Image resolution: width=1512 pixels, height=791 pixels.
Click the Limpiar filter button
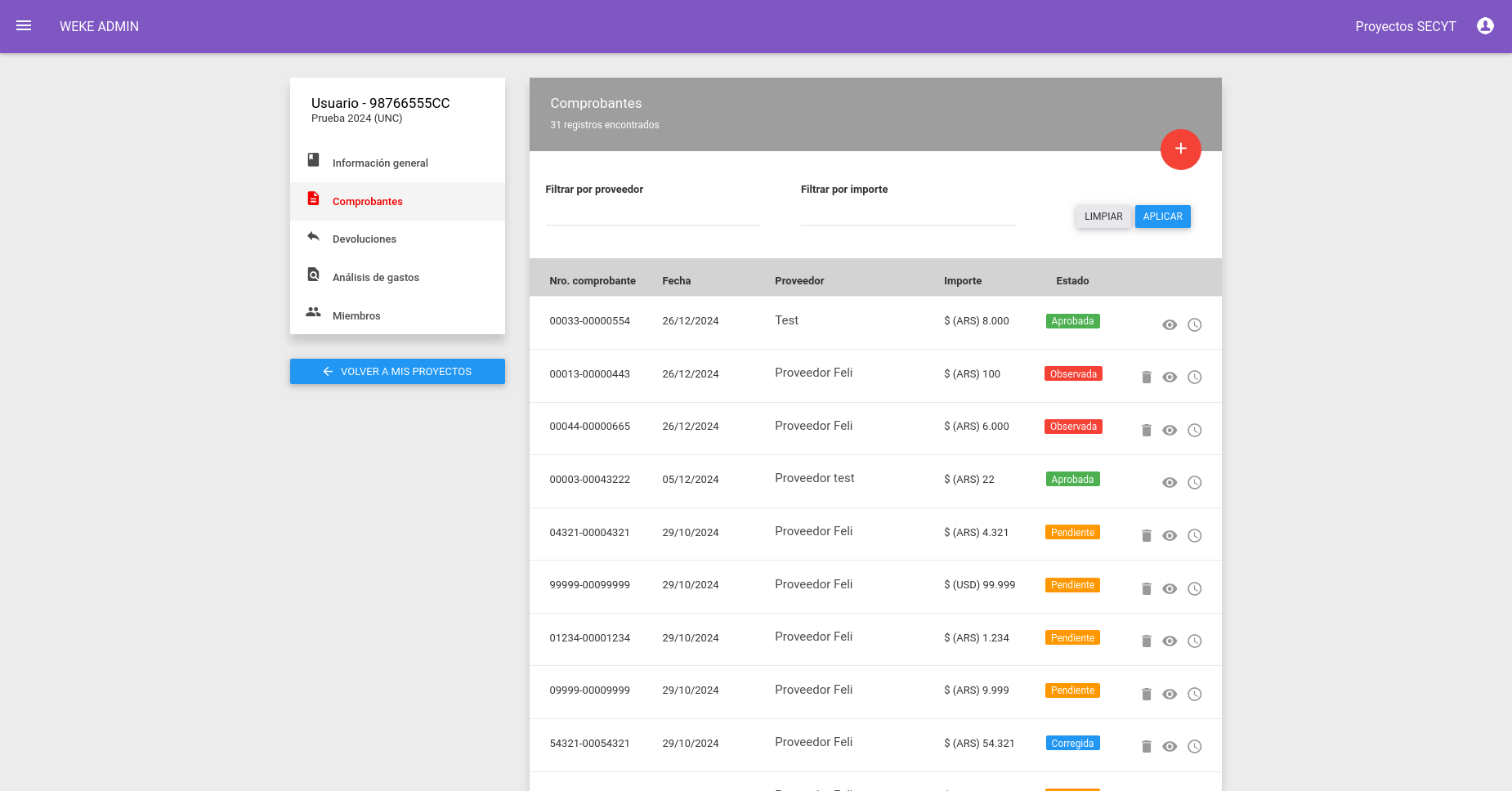1103,217
